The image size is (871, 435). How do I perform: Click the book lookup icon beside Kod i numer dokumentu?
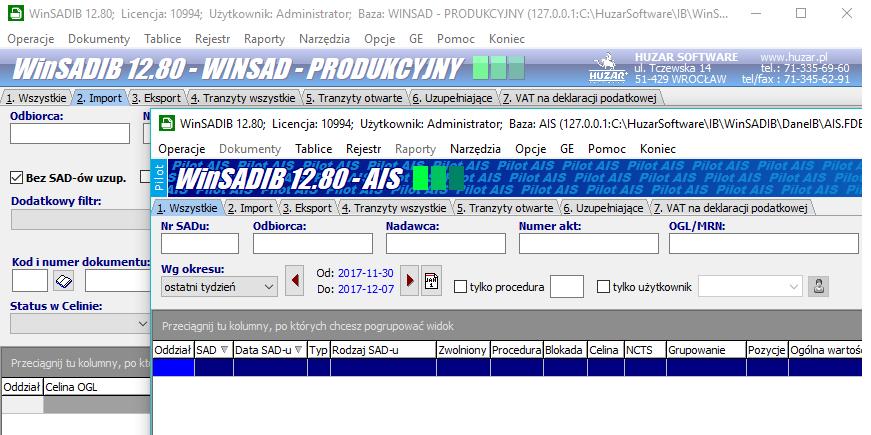coord(64,282)
